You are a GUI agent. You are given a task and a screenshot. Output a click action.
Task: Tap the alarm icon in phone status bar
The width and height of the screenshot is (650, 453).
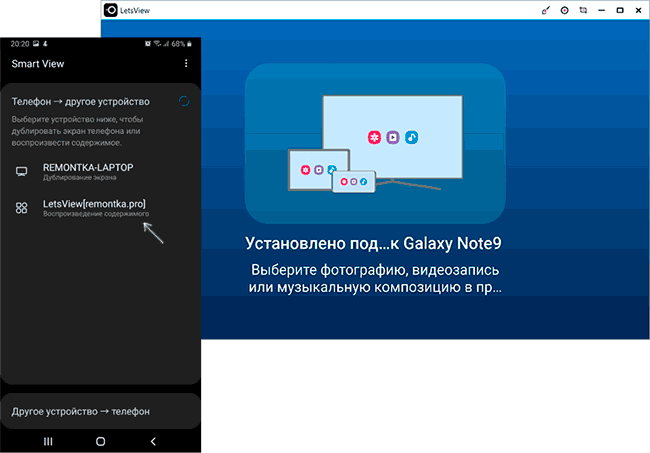tap(148, 44)
